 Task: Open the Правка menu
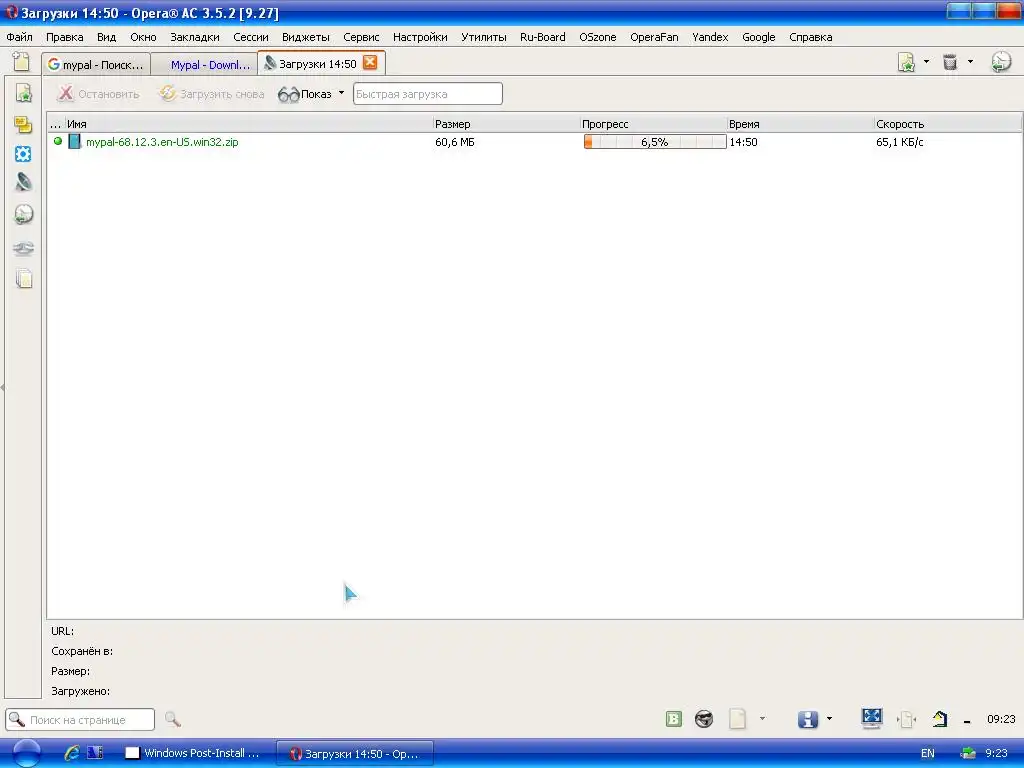click(x=65, y=37)
